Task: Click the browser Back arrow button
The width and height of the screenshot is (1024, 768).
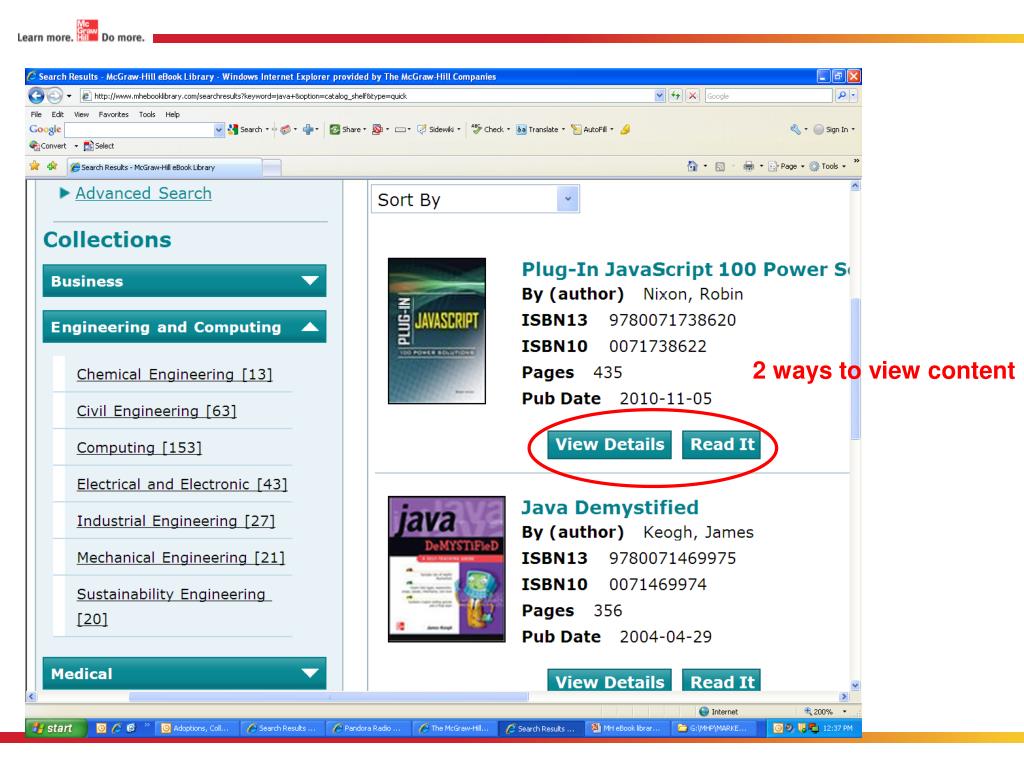Action: pyautogui.click(x=37, y=96)
